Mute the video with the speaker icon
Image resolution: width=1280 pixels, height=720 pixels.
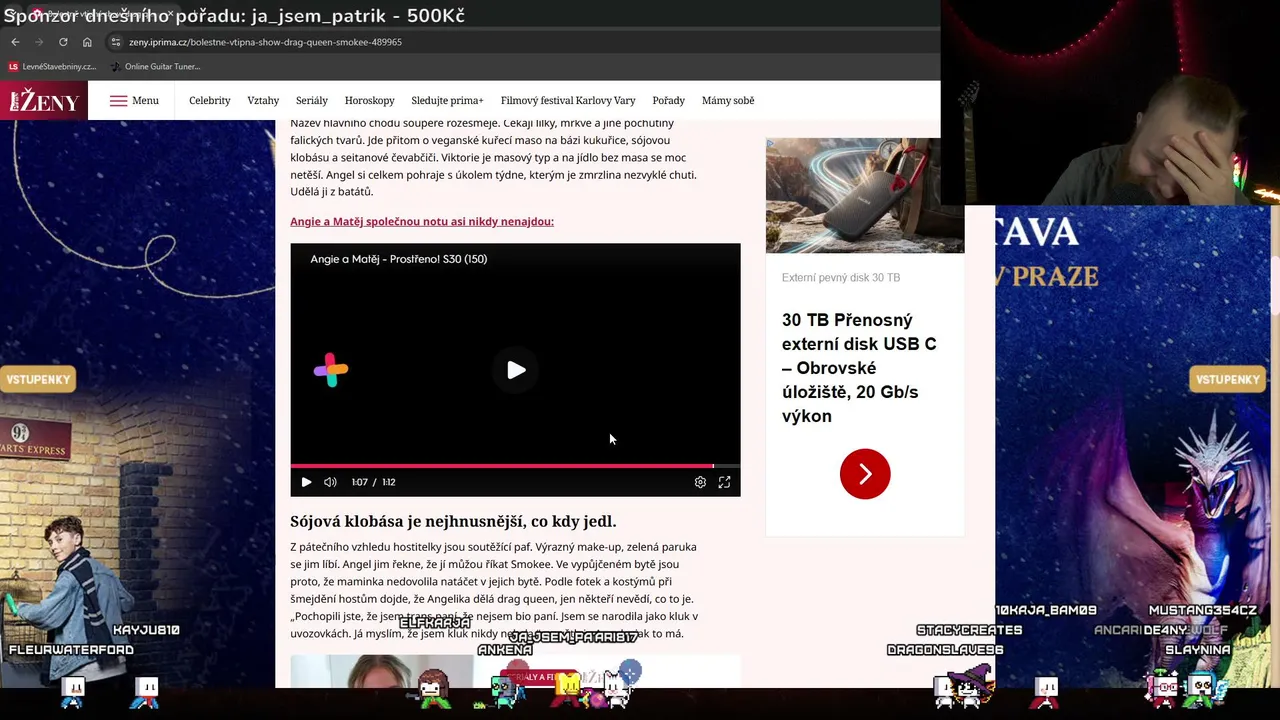click(x=330, y=482)
